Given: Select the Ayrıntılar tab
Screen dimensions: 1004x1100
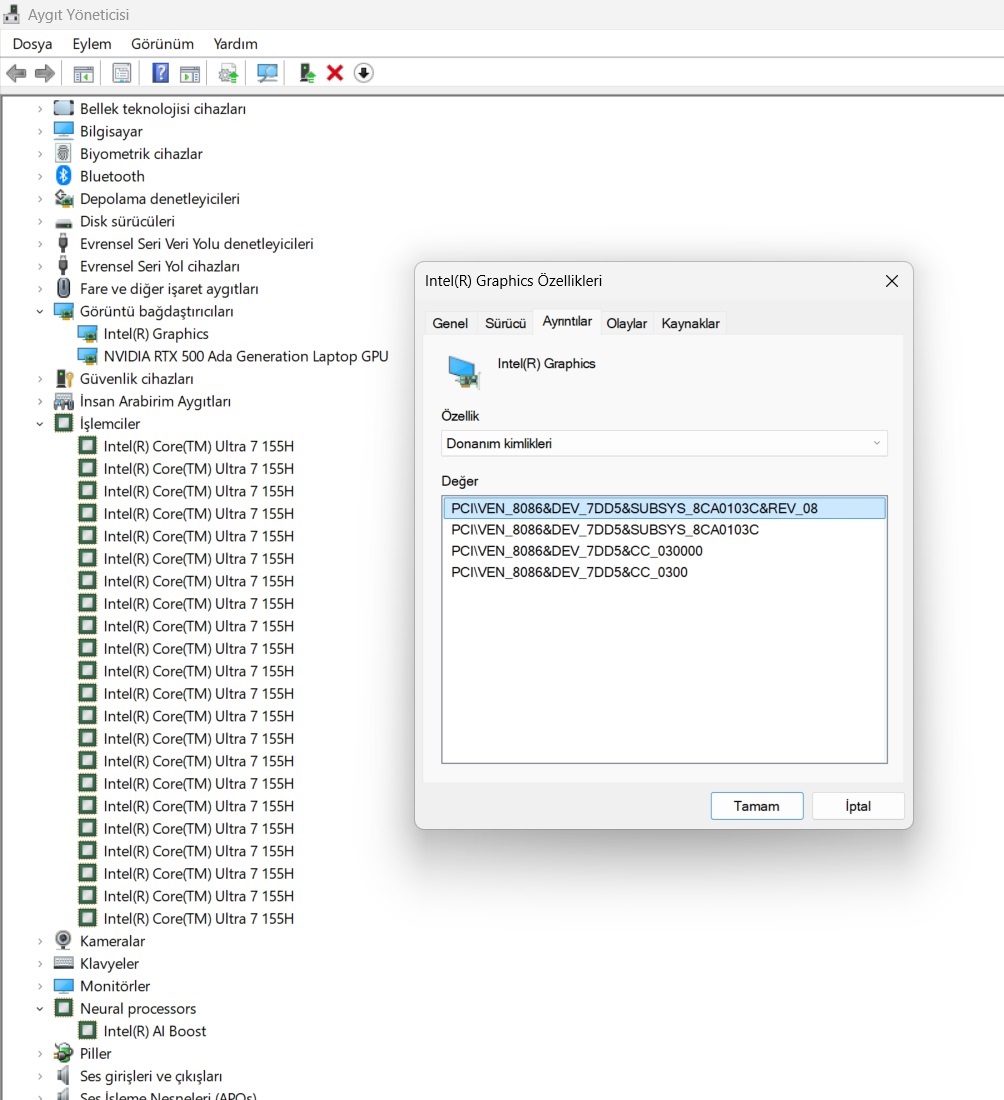Looking at the screenshot, I should 567,321.
